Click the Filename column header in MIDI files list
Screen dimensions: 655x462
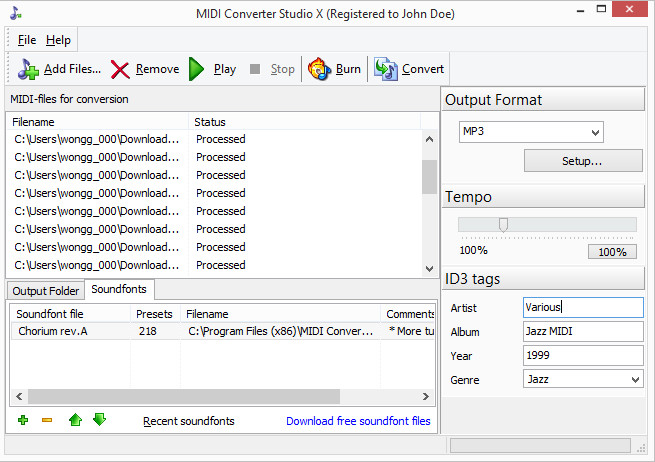98,122
